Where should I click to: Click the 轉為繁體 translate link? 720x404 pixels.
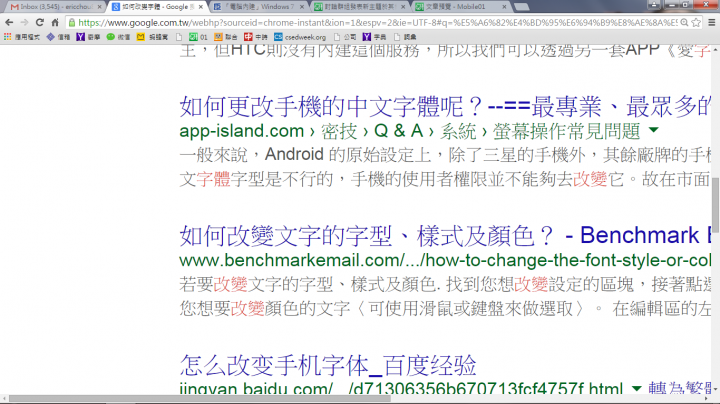coord(679,389)
